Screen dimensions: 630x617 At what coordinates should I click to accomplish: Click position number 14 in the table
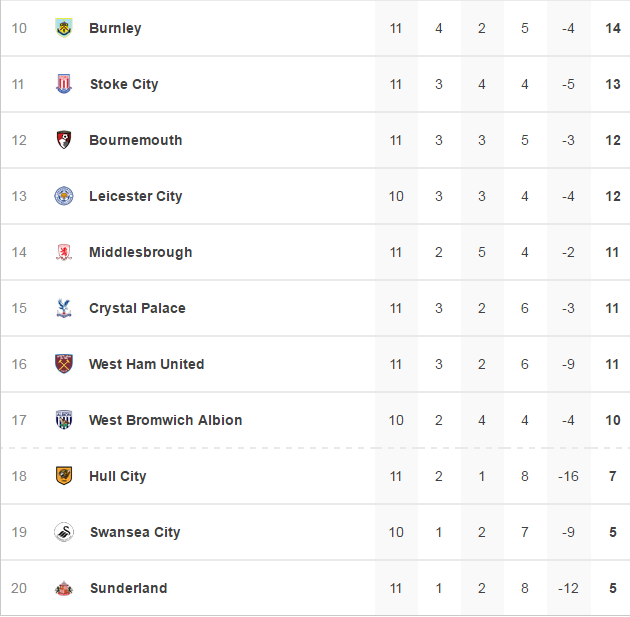19,252
